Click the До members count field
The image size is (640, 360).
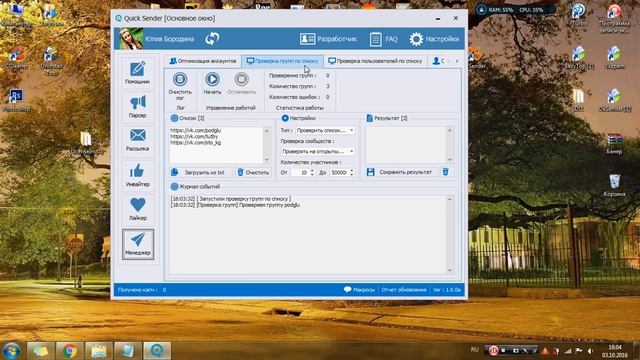click(x=338, y=173)
